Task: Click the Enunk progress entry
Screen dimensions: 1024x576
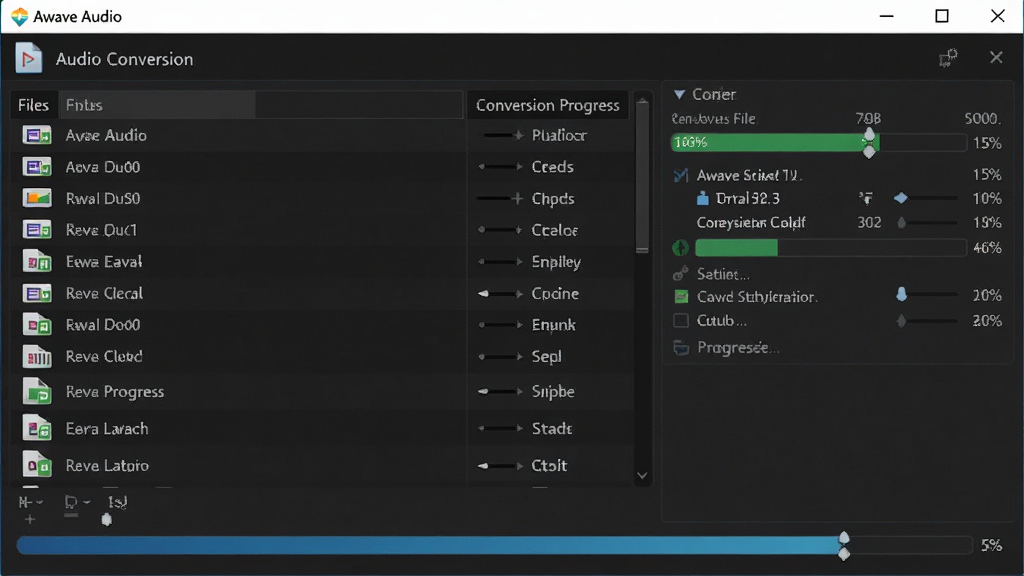Action: click(x=553, y=325)
